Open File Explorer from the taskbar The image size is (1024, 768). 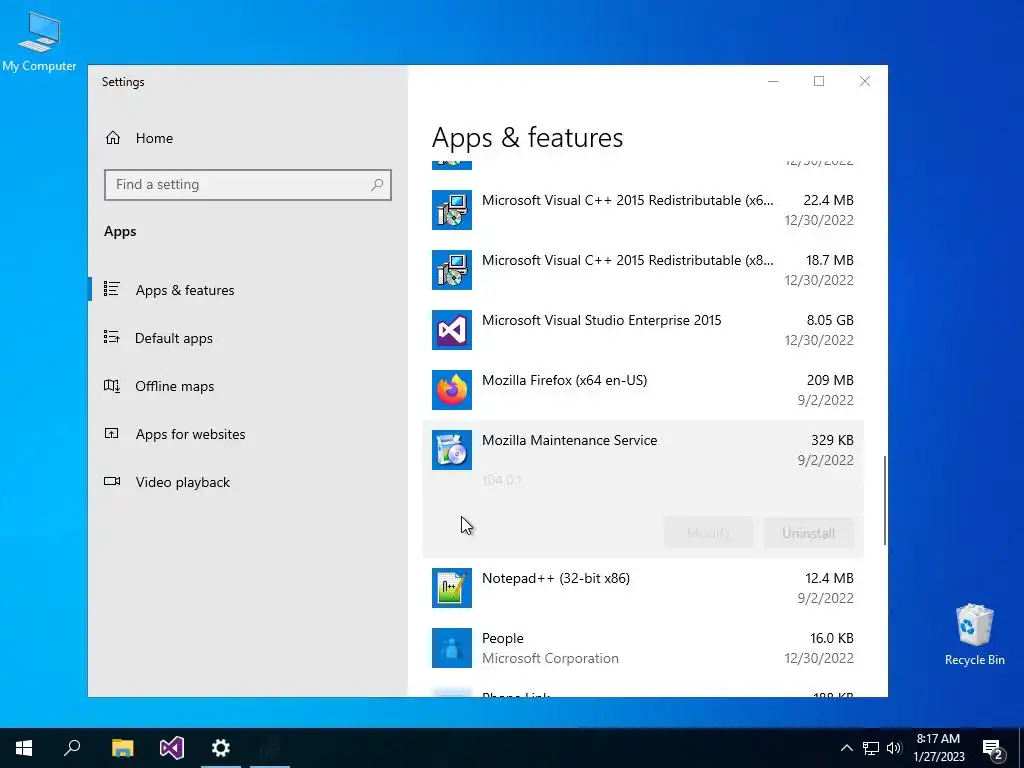point(122,748)
